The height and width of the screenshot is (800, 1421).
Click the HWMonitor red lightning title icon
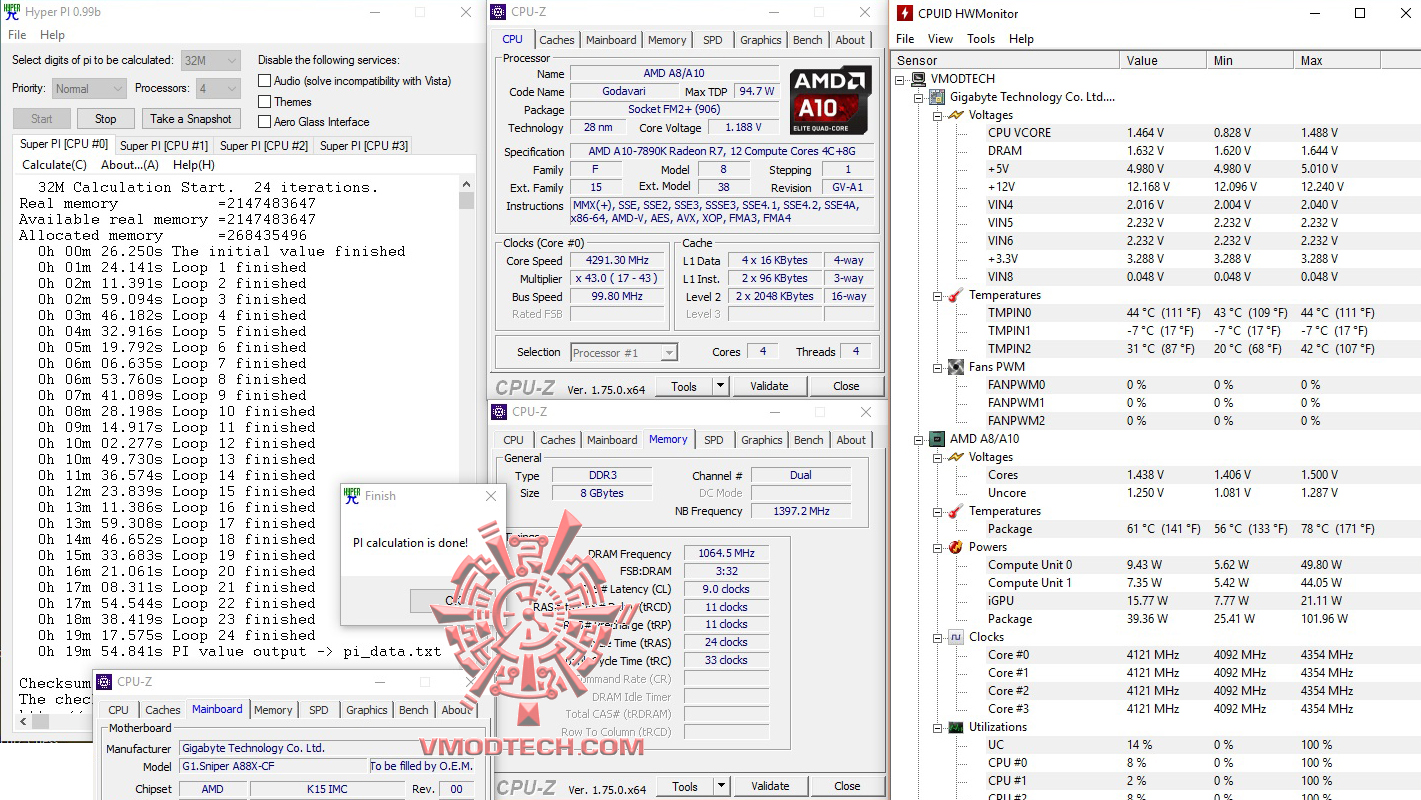(905, 13)
